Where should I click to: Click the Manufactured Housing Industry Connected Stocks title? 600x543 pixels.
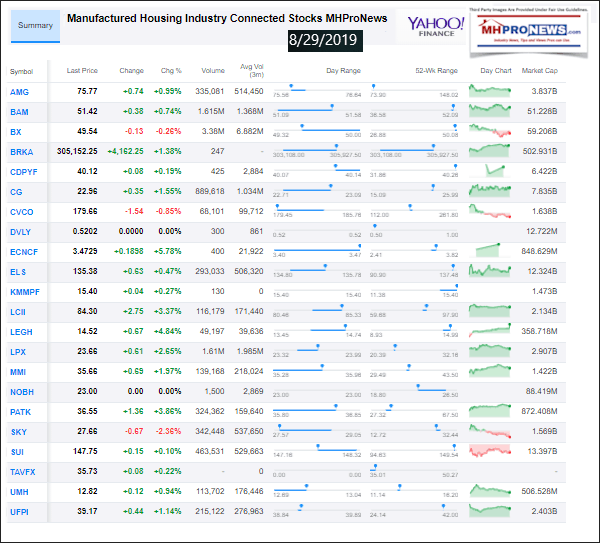227,18
